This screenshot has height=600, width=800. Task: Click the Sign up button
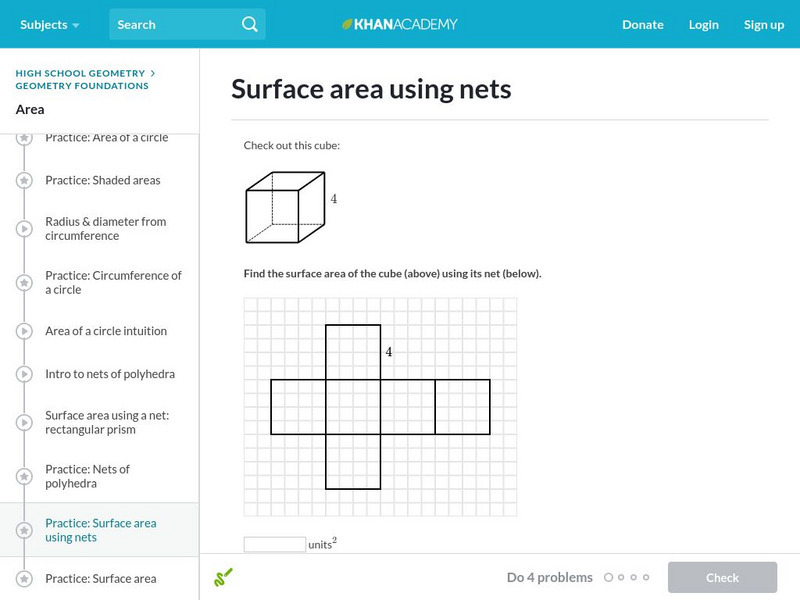(x=764, y=24)
